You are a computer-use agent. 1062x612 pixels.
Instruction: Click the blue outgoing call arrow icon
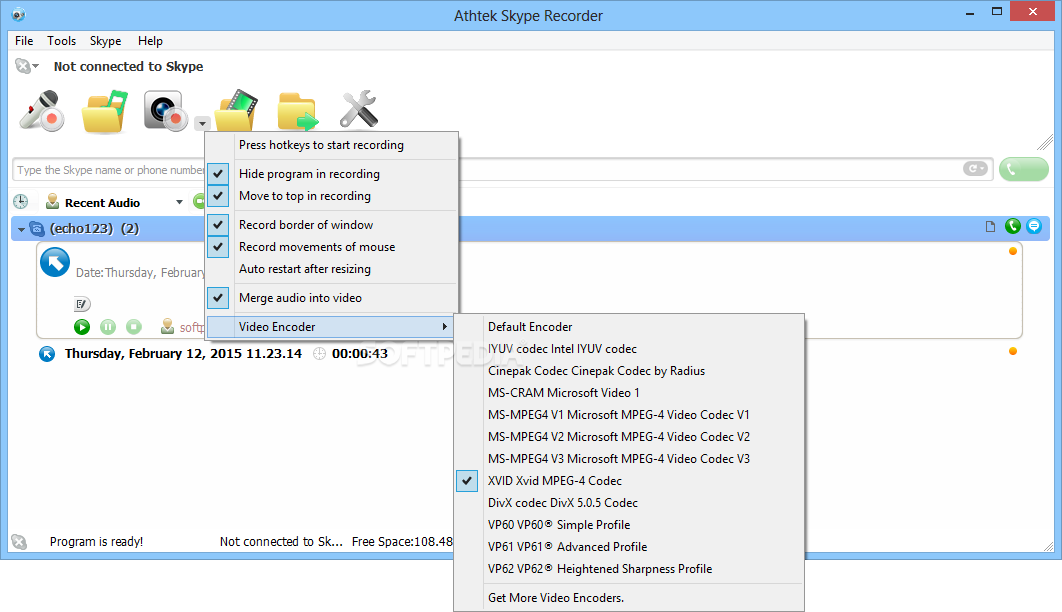[x=55, y=263]
